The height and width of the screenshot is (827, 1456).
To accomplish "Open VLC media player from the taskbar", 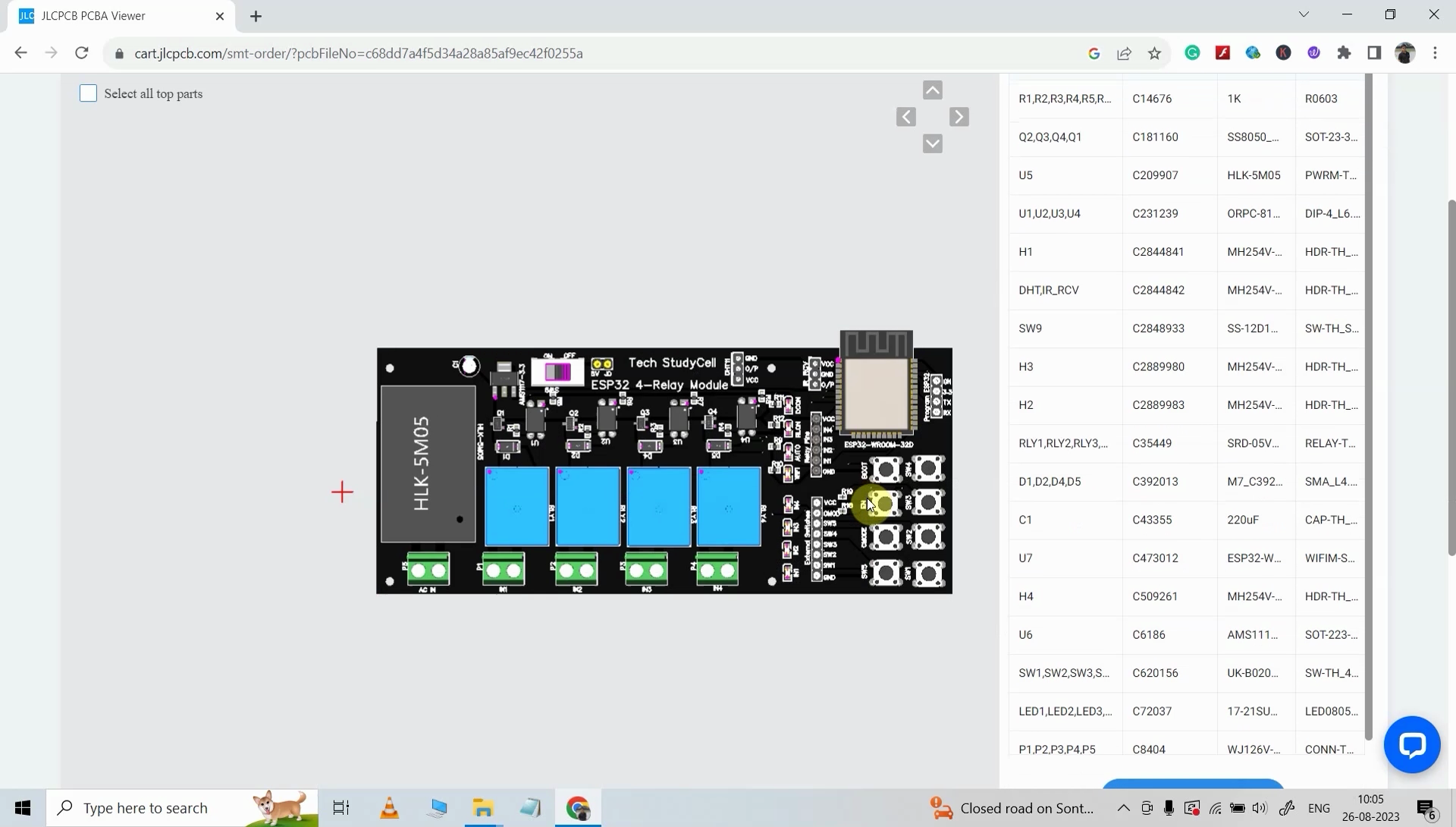I will coord(388,807).
